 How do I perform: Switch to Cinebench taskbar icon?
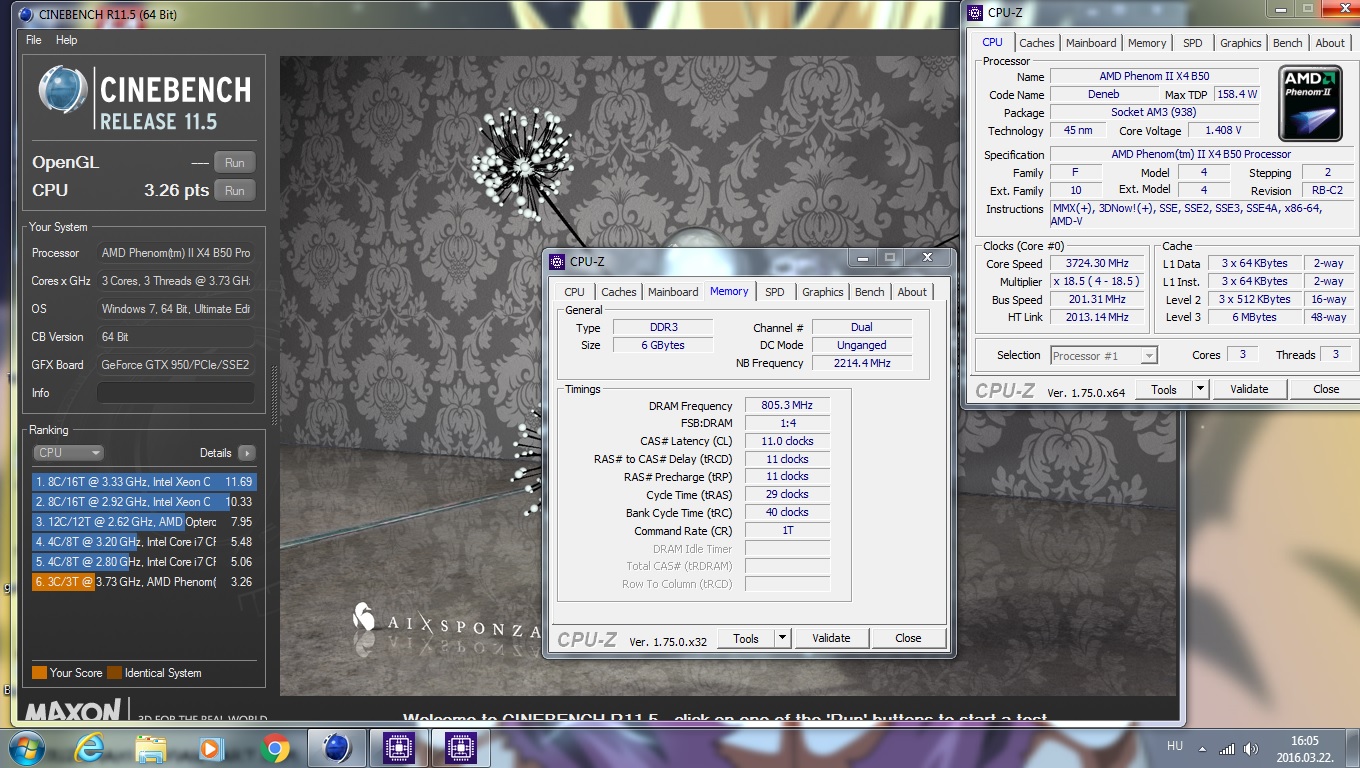point(337,747)
